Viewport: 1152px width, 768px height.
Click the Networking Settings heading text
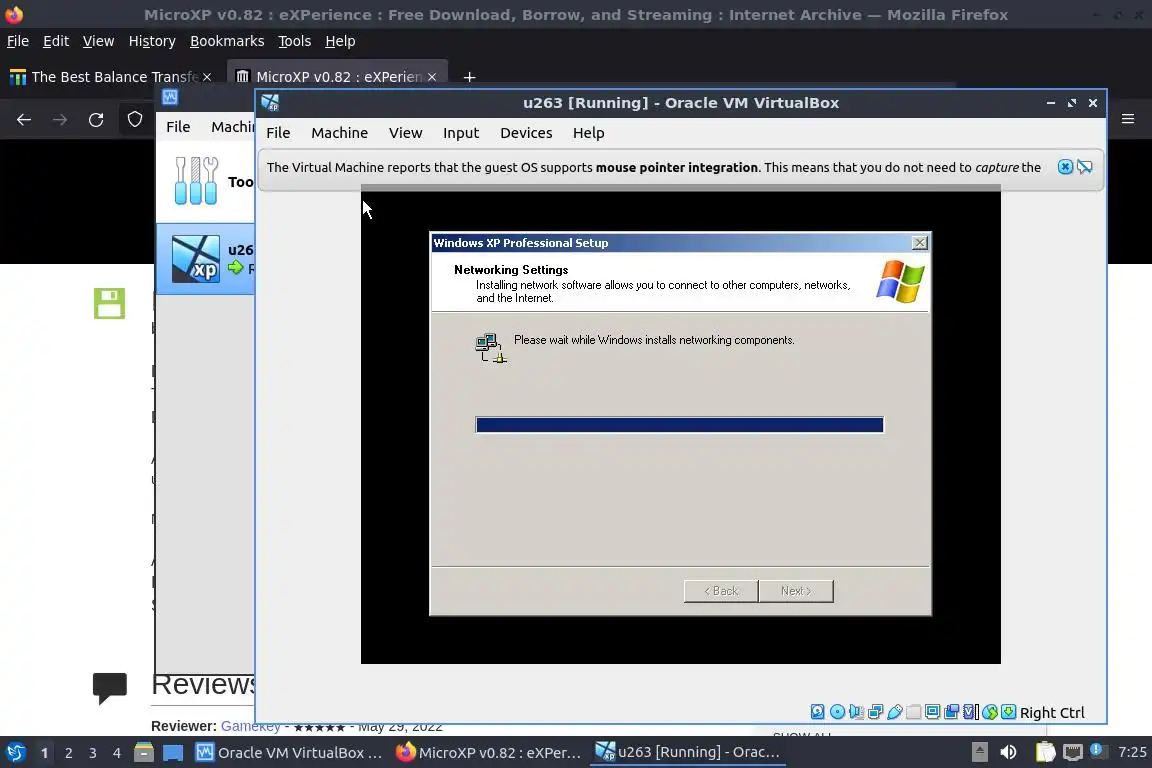point(511,270)
